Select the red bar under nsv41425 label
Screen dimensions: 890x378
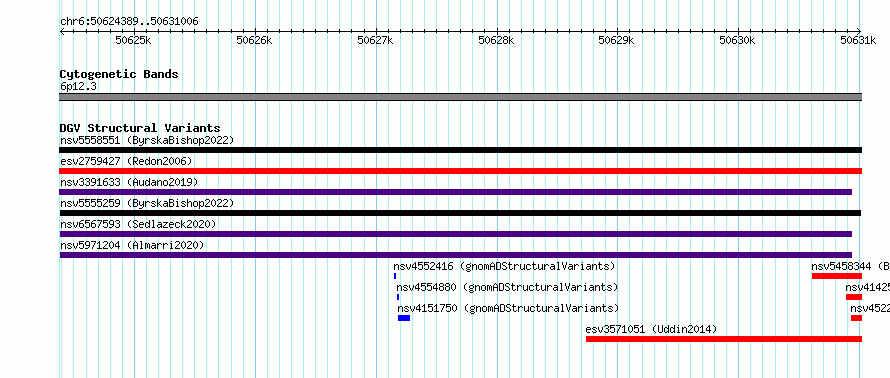[854, 297]
